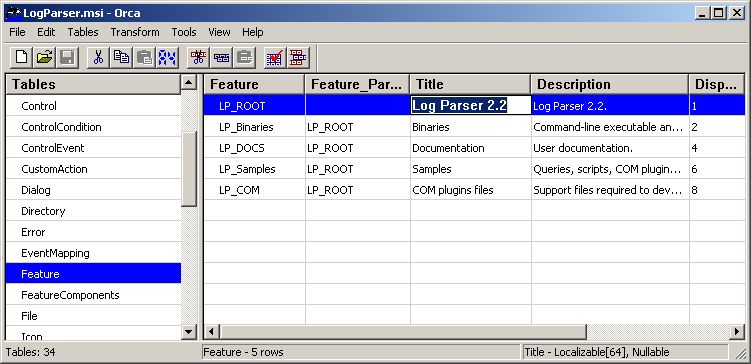The width and height of the screenshot is (751, 364).
Task: Click the 'User documentation.' description cell
Action: tap(610, 148)
